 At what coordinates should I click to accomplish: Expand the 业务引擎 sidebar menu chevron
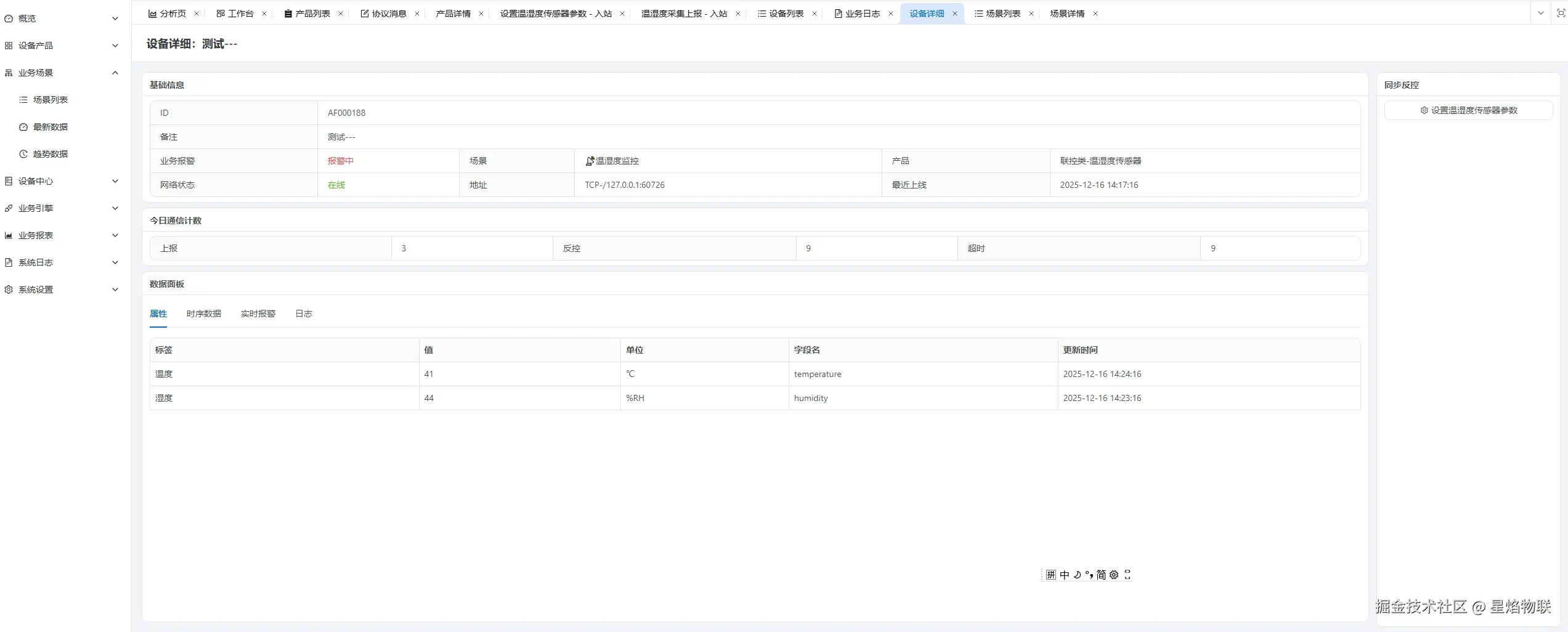(115, 208)
